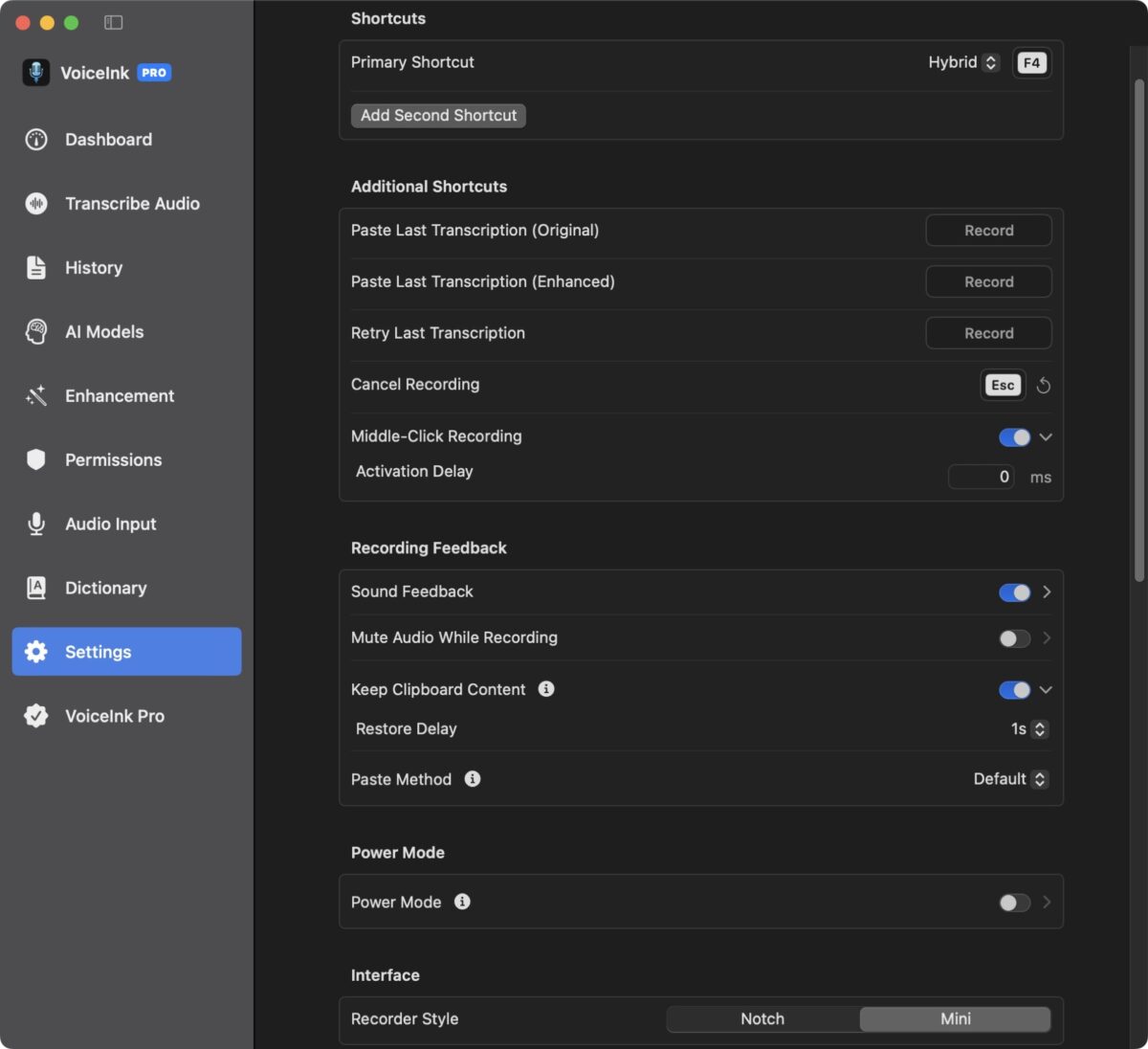Select the Mini recorder style
Image resolution: width=1148 pixels, height=1049 pixels.
coord(956,1019)
